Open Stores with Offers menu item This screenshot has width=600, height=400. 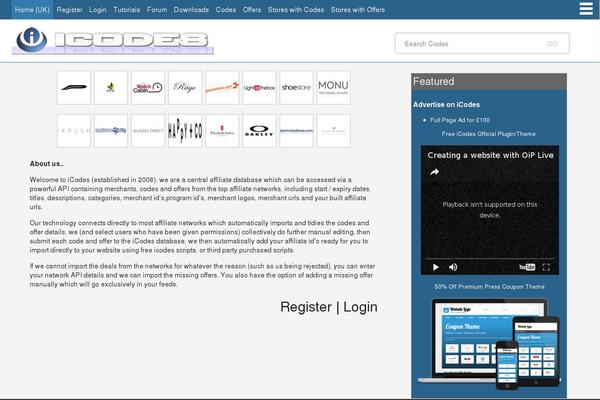click(x=358, y=10)
